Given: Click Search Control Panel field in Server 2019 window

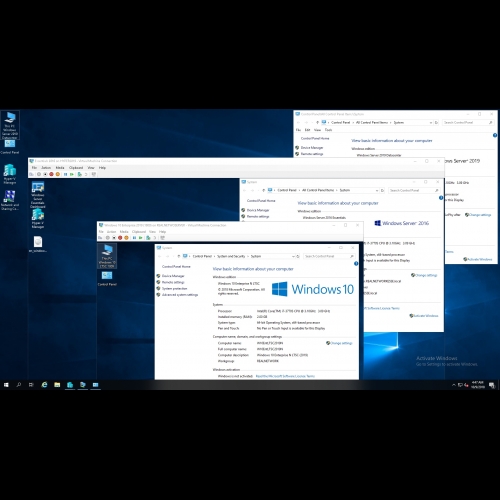Looking at the screenshot, I should point(468,123).
